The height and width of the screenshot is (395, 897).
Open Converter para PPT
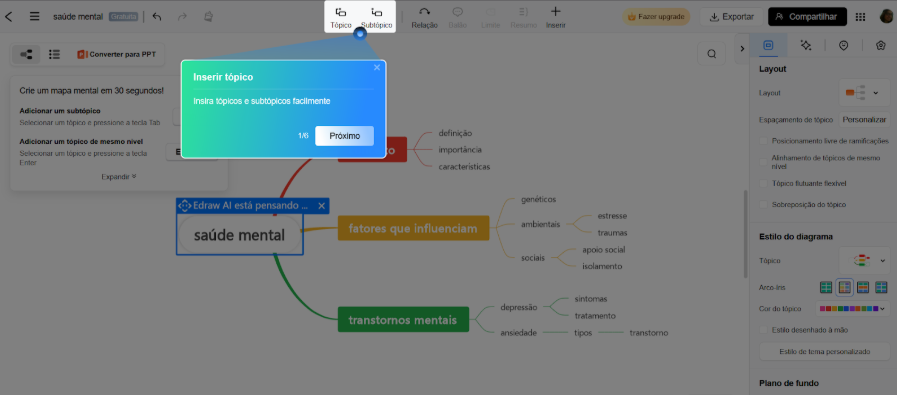tap(117, 54)
